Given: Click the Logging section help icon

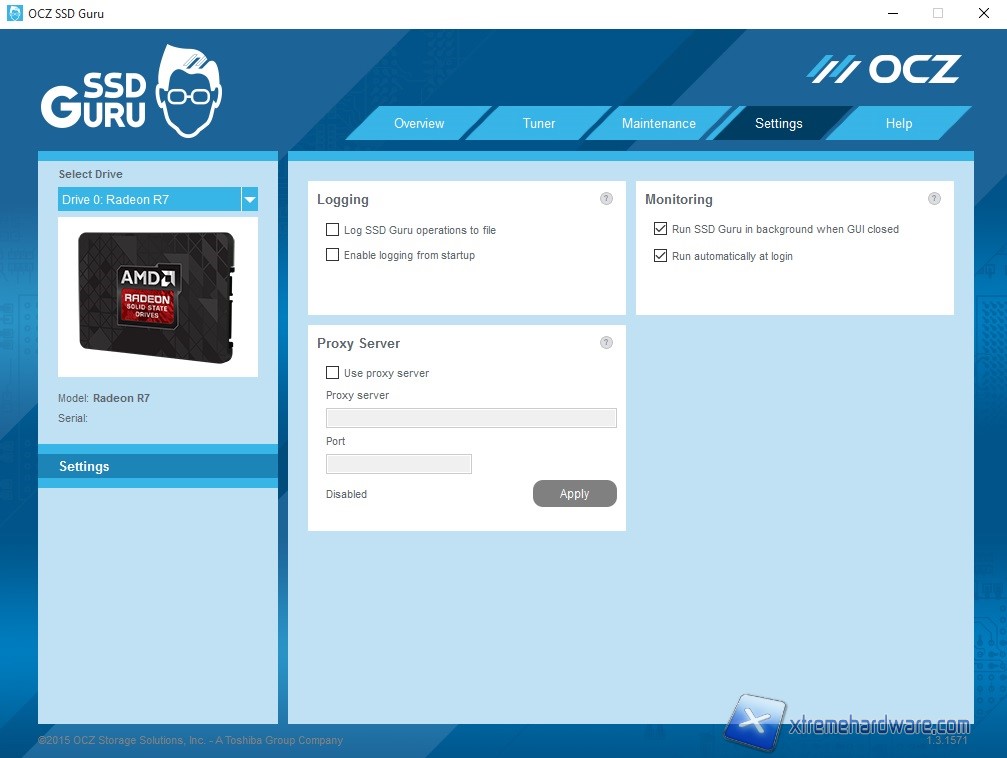Looking at the screenshot, I should pos(606,199).
